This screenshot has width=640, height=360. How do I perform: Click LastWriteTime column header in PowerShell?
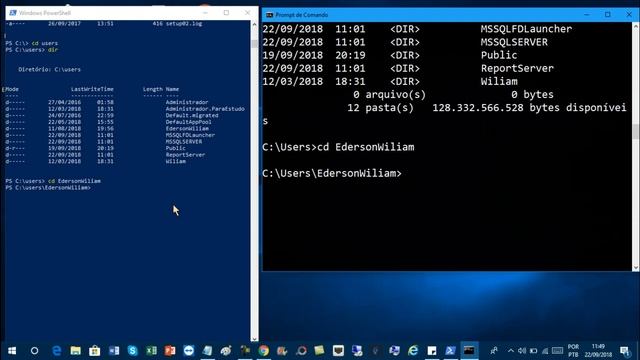click(x=92, y=89)
